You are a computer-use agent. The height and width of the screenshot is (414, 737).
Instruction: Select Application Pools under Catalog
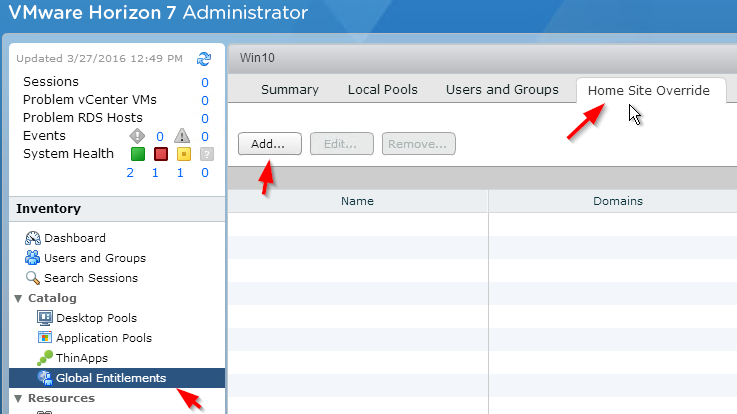tap(104, 338)
